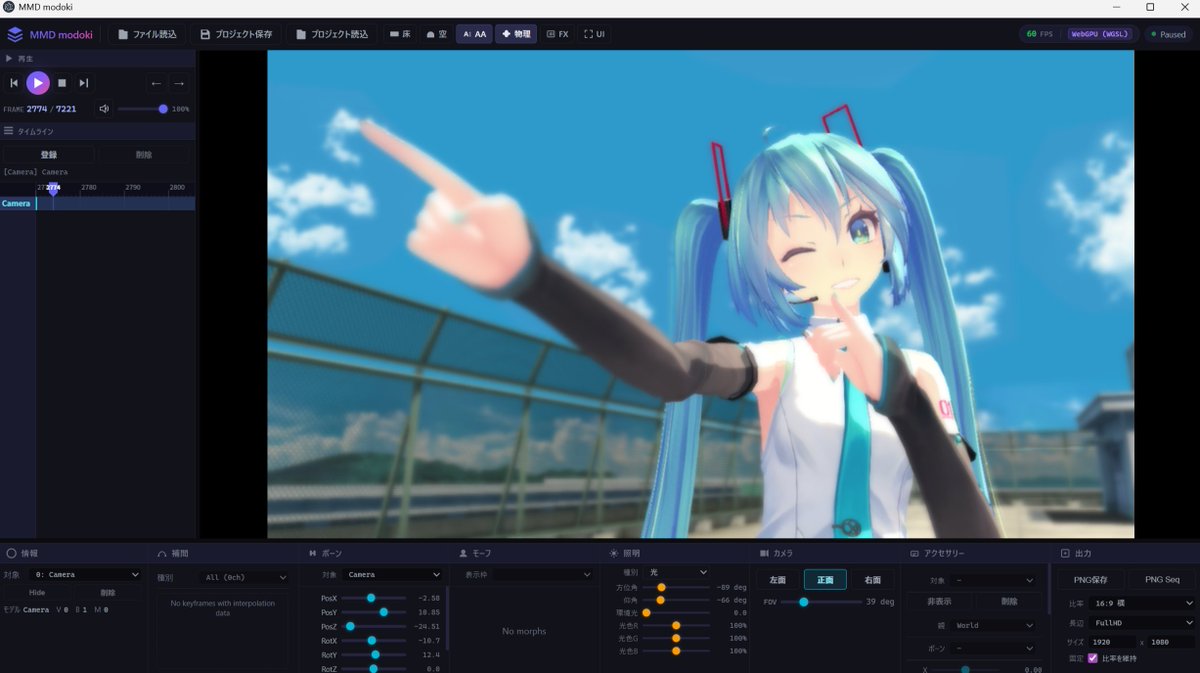Toggle the 物理 (physics) simulation button
Viewport: 1200px width, 673px height.
click(x=516, y=33)
